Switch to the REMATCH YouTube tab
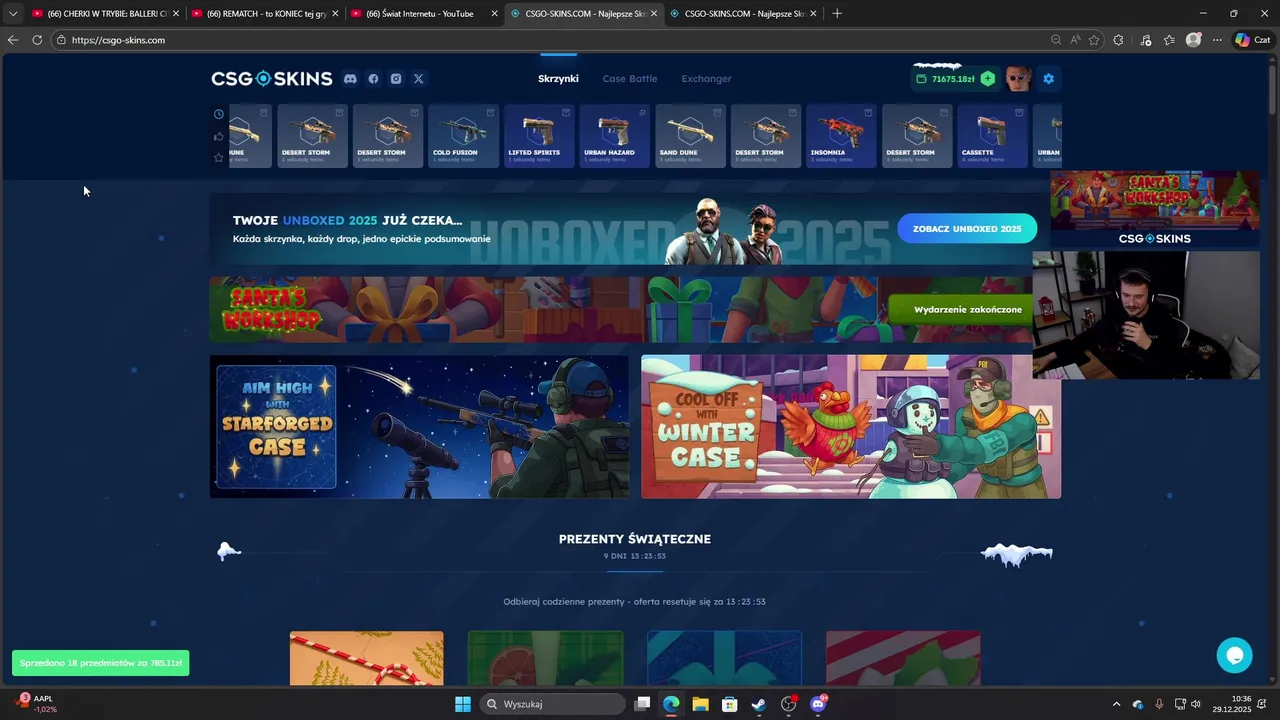The width and height of the screenshot is (1280, 720). click(x=265, y=14)
